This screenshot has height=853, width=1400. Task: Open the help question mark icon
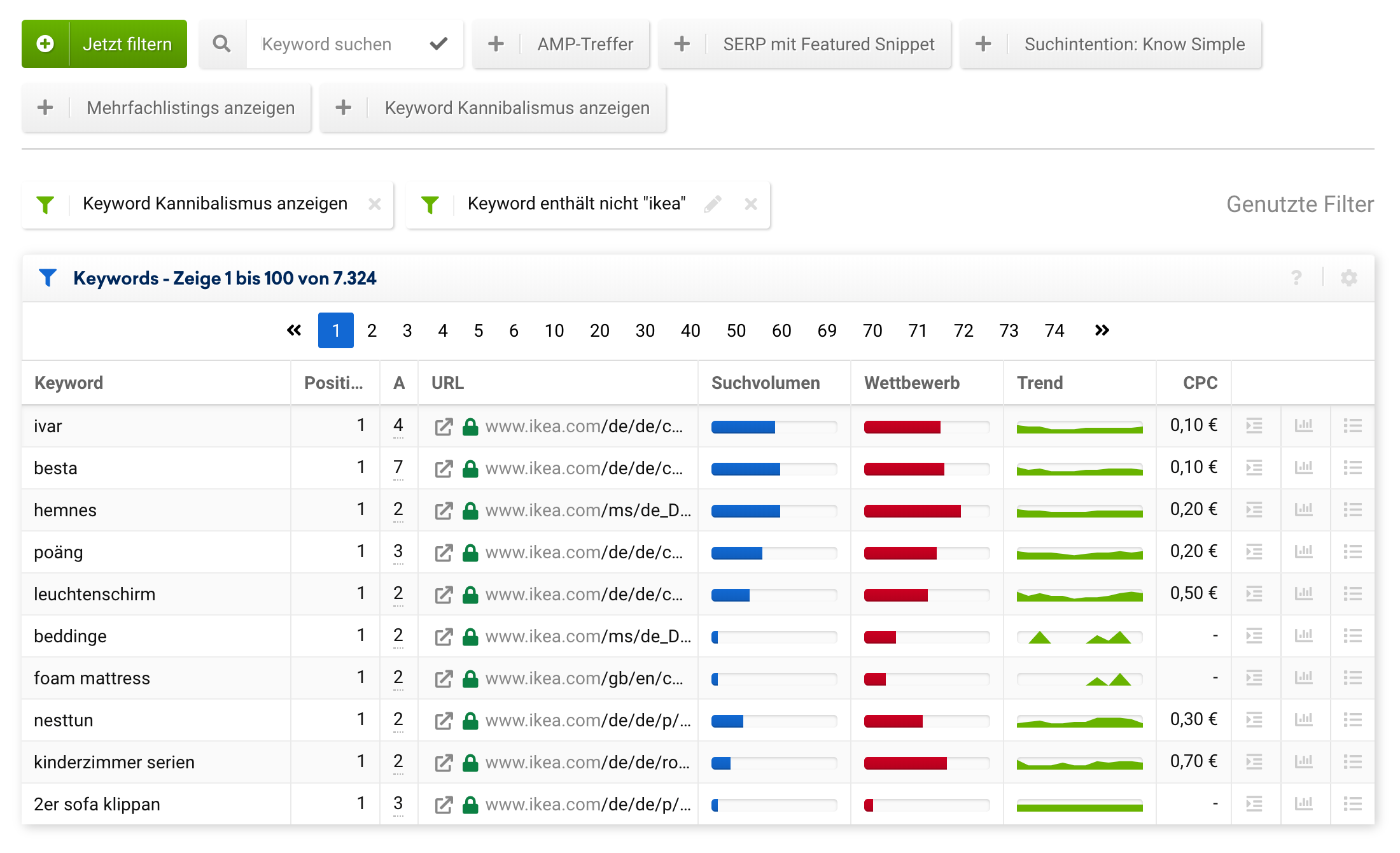pyautogui.click(x=1296, y=278)
